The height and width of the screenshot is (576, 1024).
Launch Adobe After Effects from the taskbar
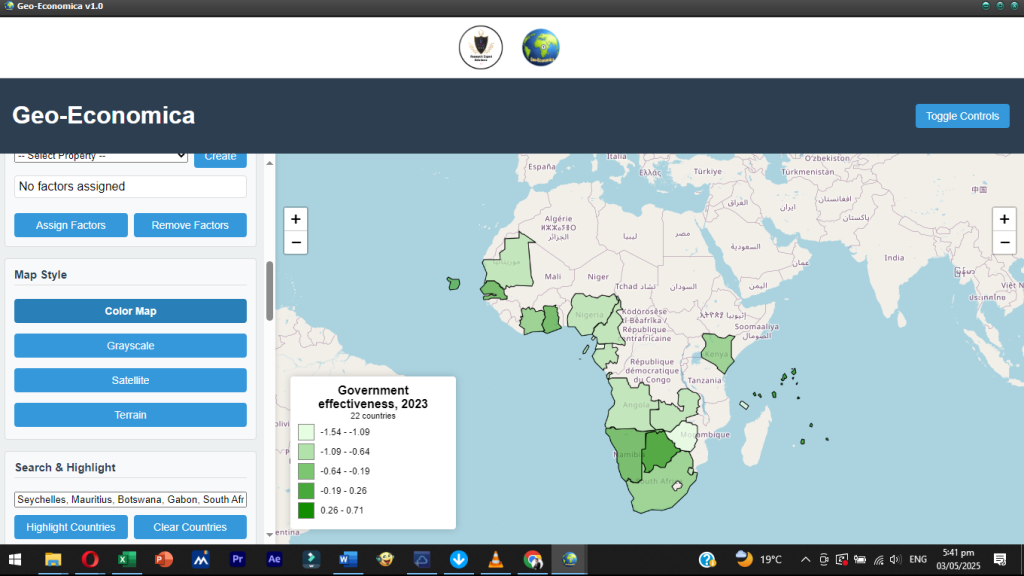click(274, 560)
